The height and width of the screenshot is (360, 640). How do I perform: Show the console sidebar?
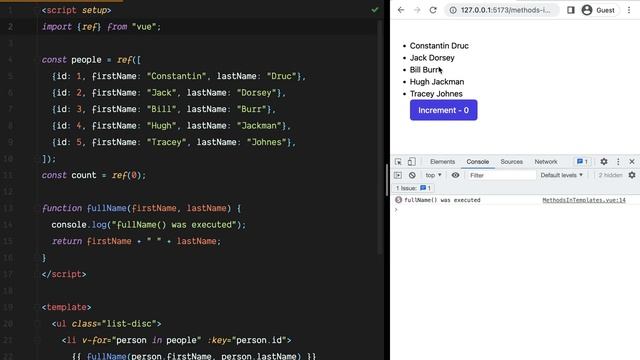(398, 175)
